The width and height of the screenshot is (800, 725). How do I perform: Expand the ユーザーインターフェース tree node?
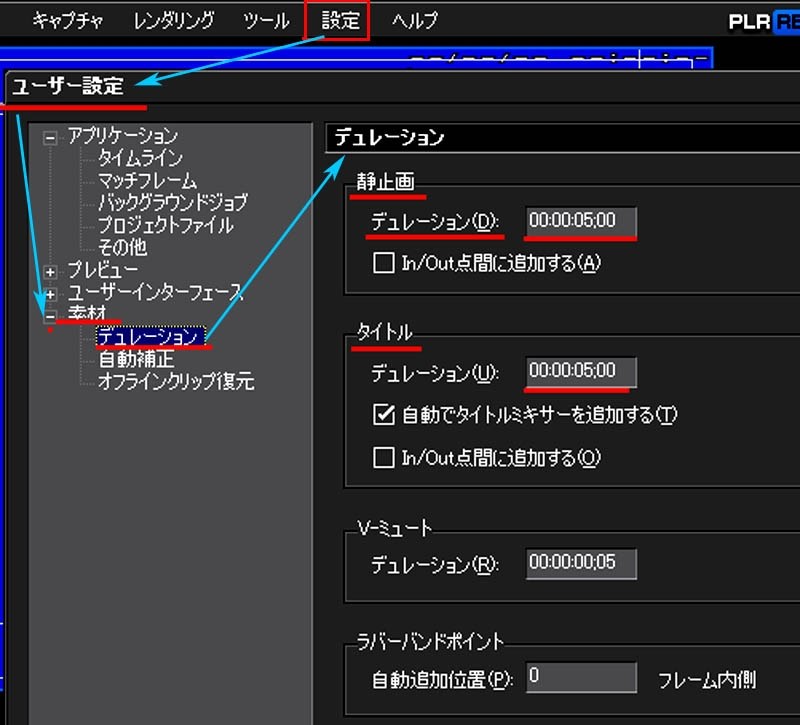50,294
